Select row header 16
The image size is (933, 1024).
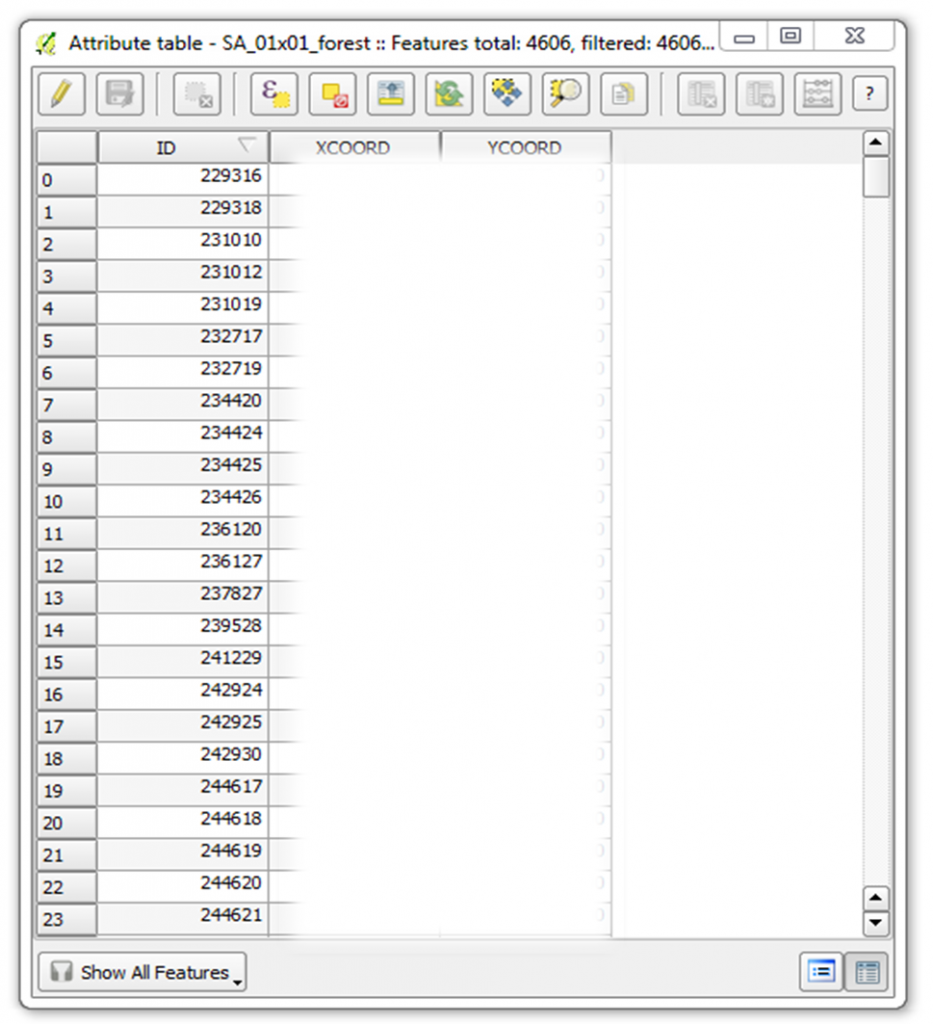pos(67,694)
